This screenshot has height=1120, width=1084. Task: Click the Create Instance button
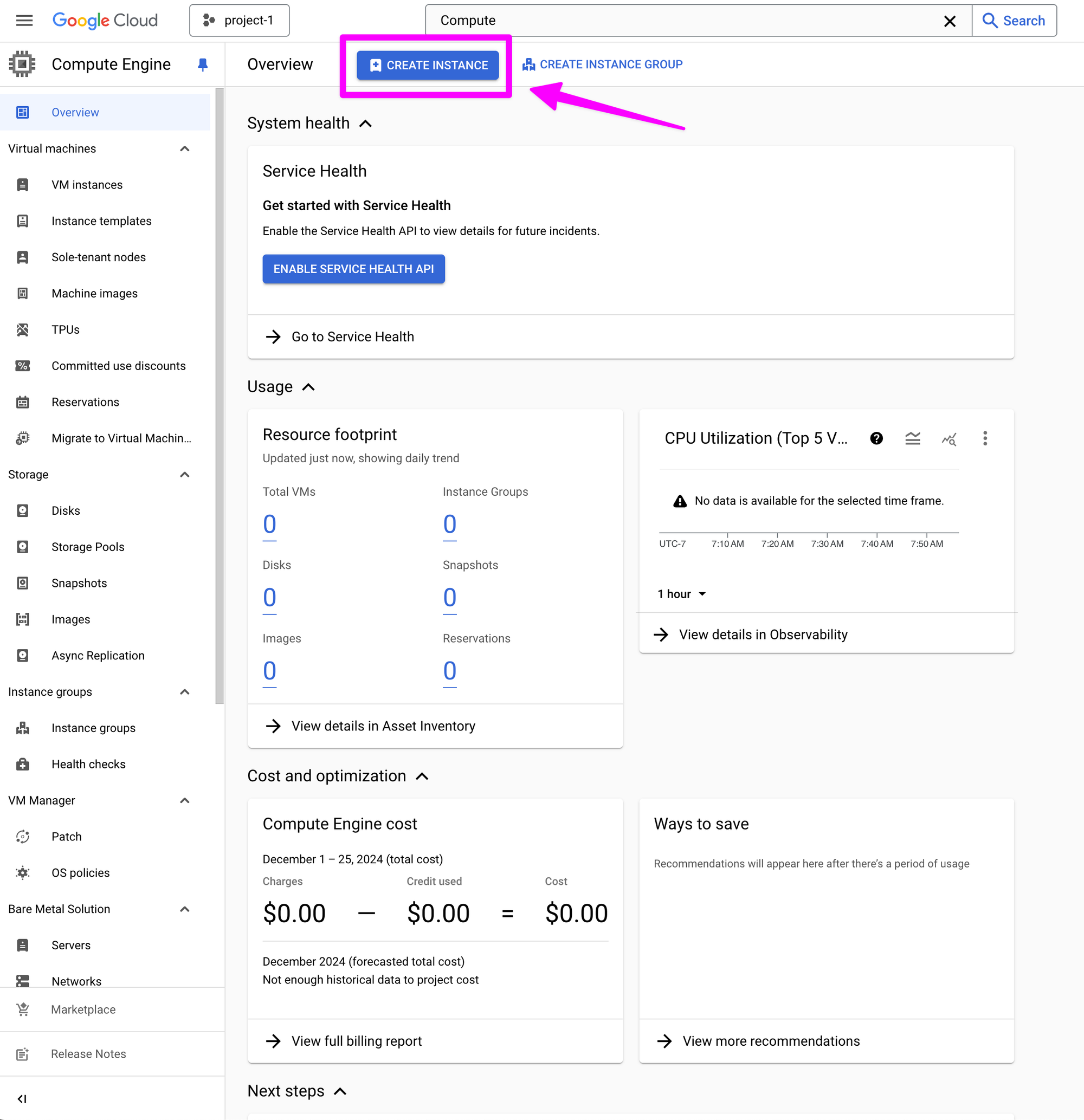(x=428, y=65)
